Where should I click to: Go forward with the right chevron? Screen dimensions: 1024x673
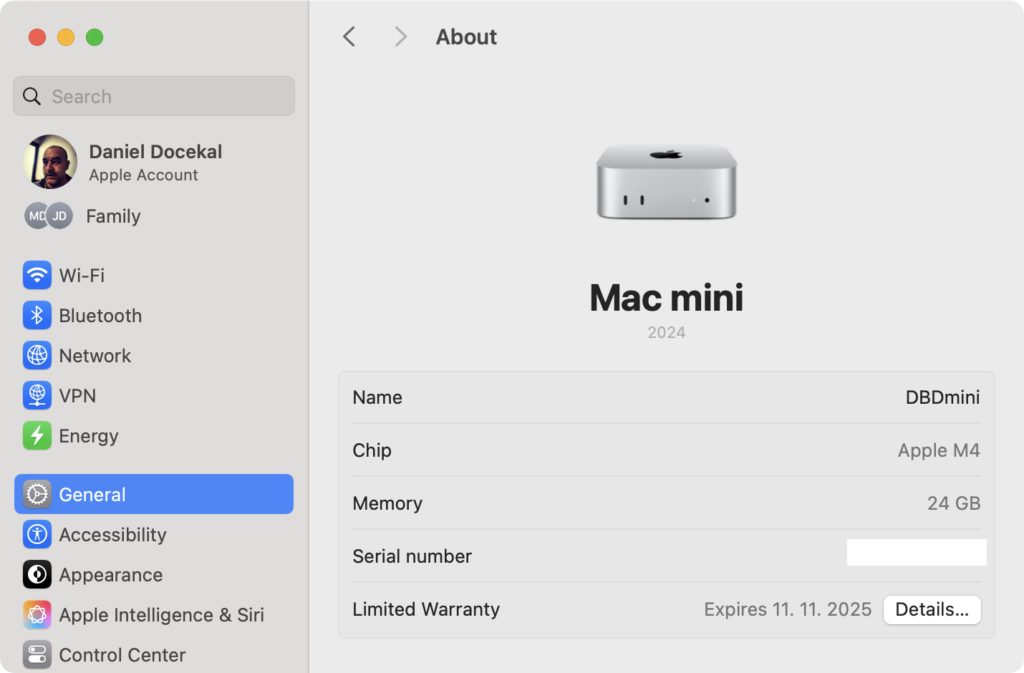(400, 37)
